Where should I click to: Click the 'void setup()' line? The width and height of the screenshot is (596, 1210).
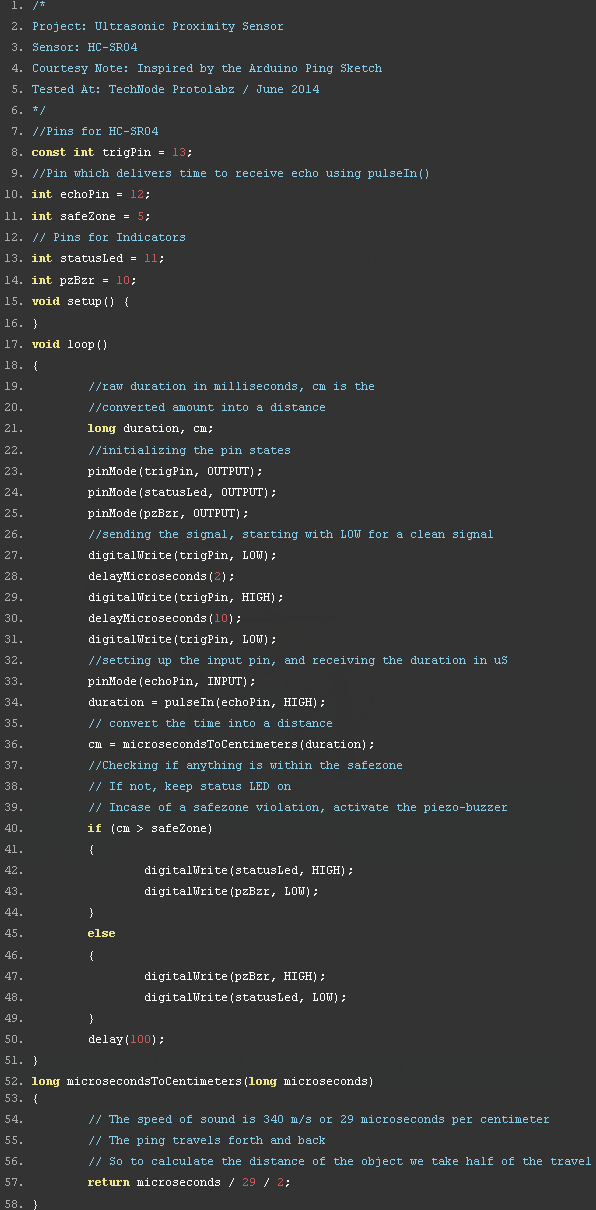coord(81,300)
